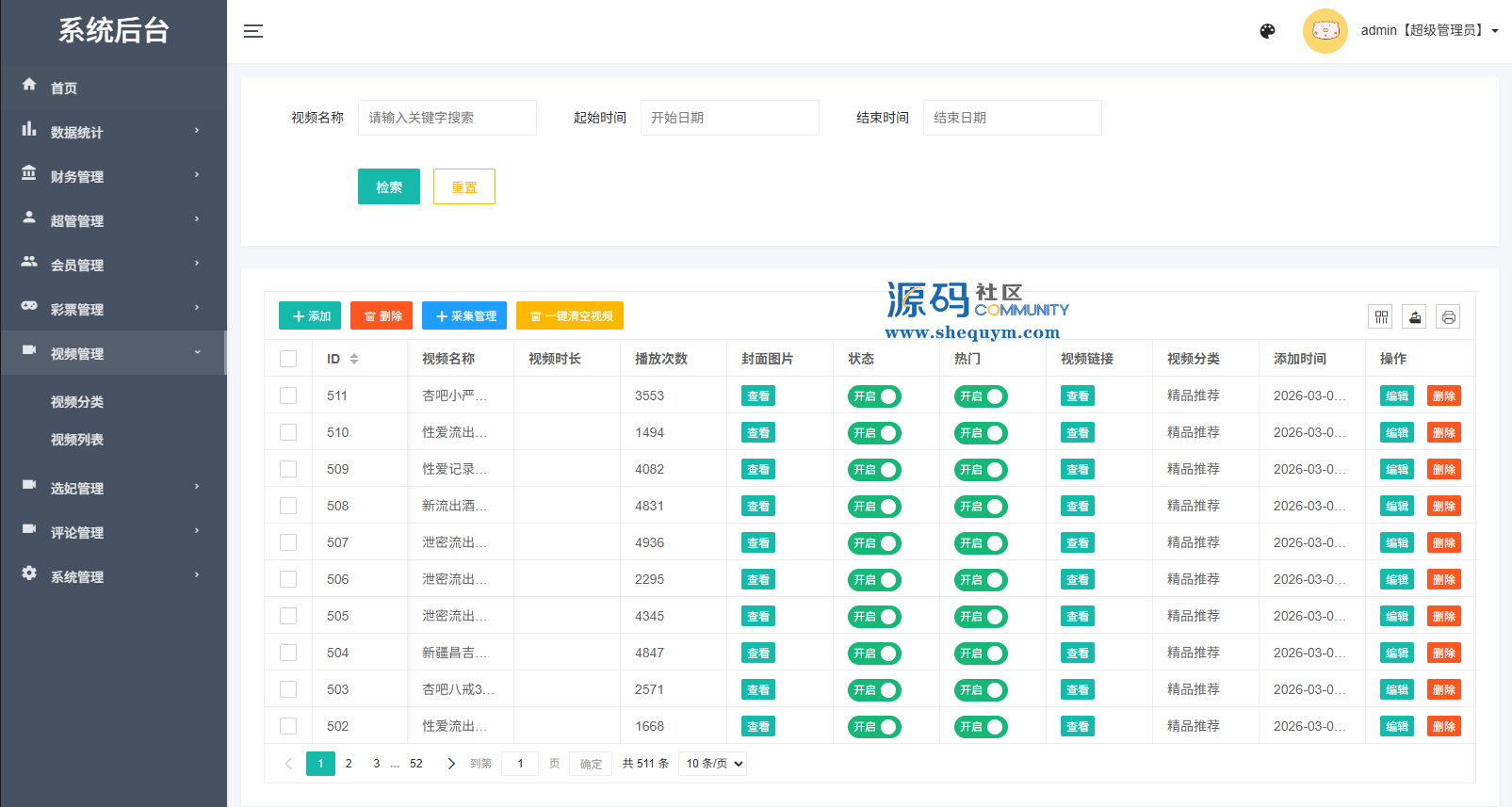Click the print table icon
This screenshot has width=1512, height=807.
1448,317
